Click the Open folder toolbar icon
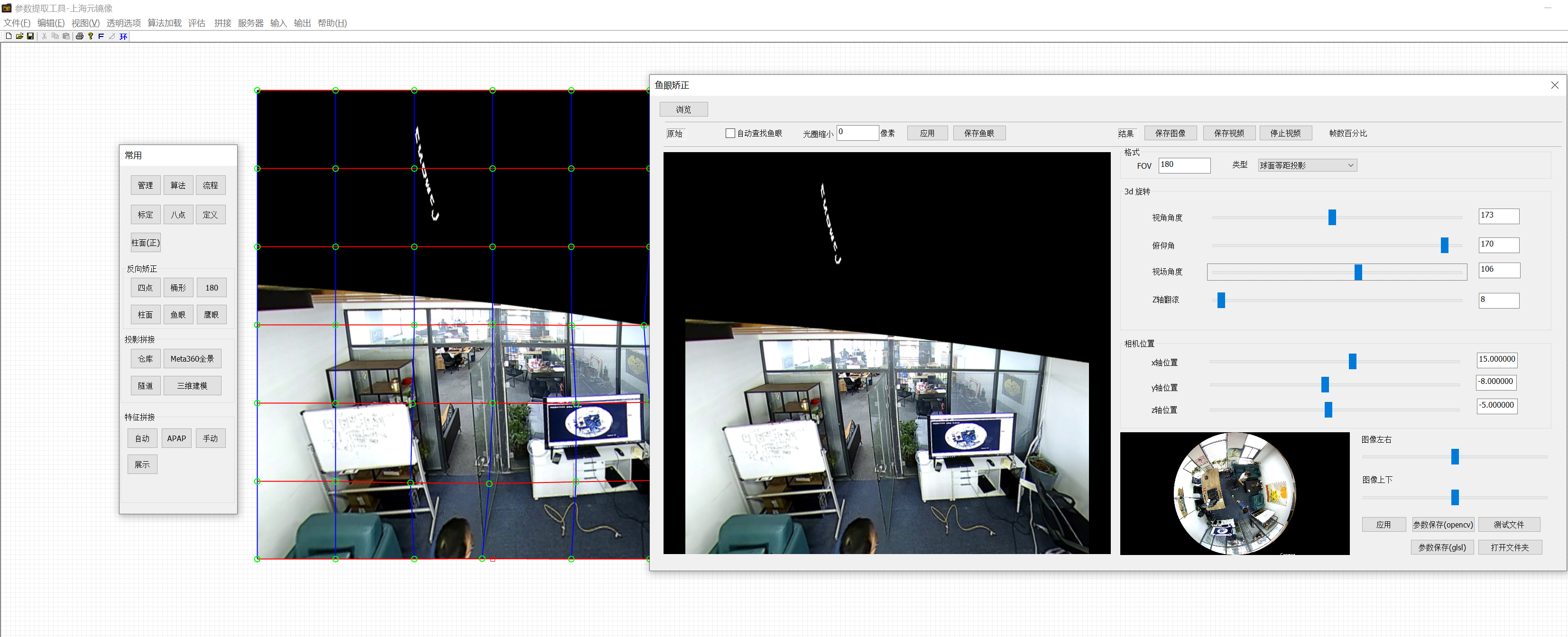The height and width of the screenshot is (637, 1568). click(19, 36)
